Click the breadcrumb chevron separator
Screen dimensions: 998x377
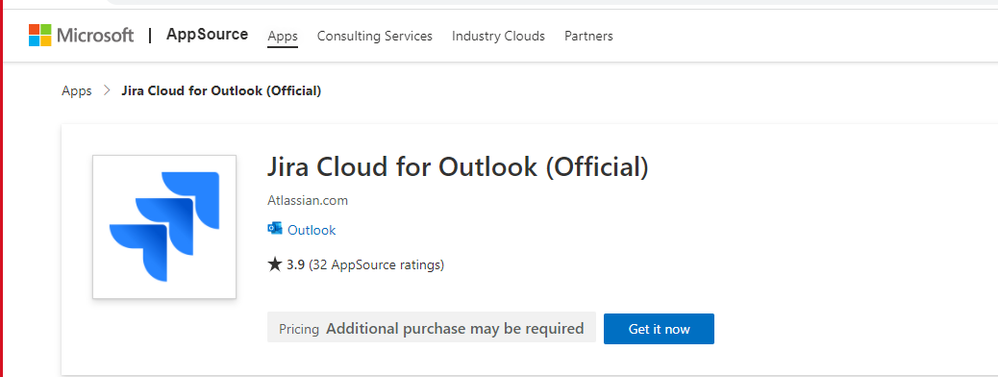coord(107,91)
